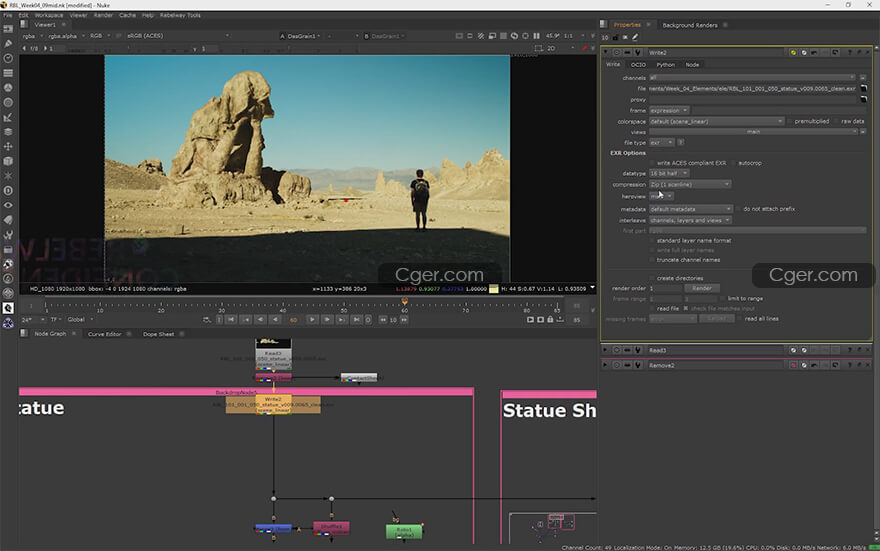Select the Roto1 node in the graph
The image size is (880, 551).
[x=404, y=531]
